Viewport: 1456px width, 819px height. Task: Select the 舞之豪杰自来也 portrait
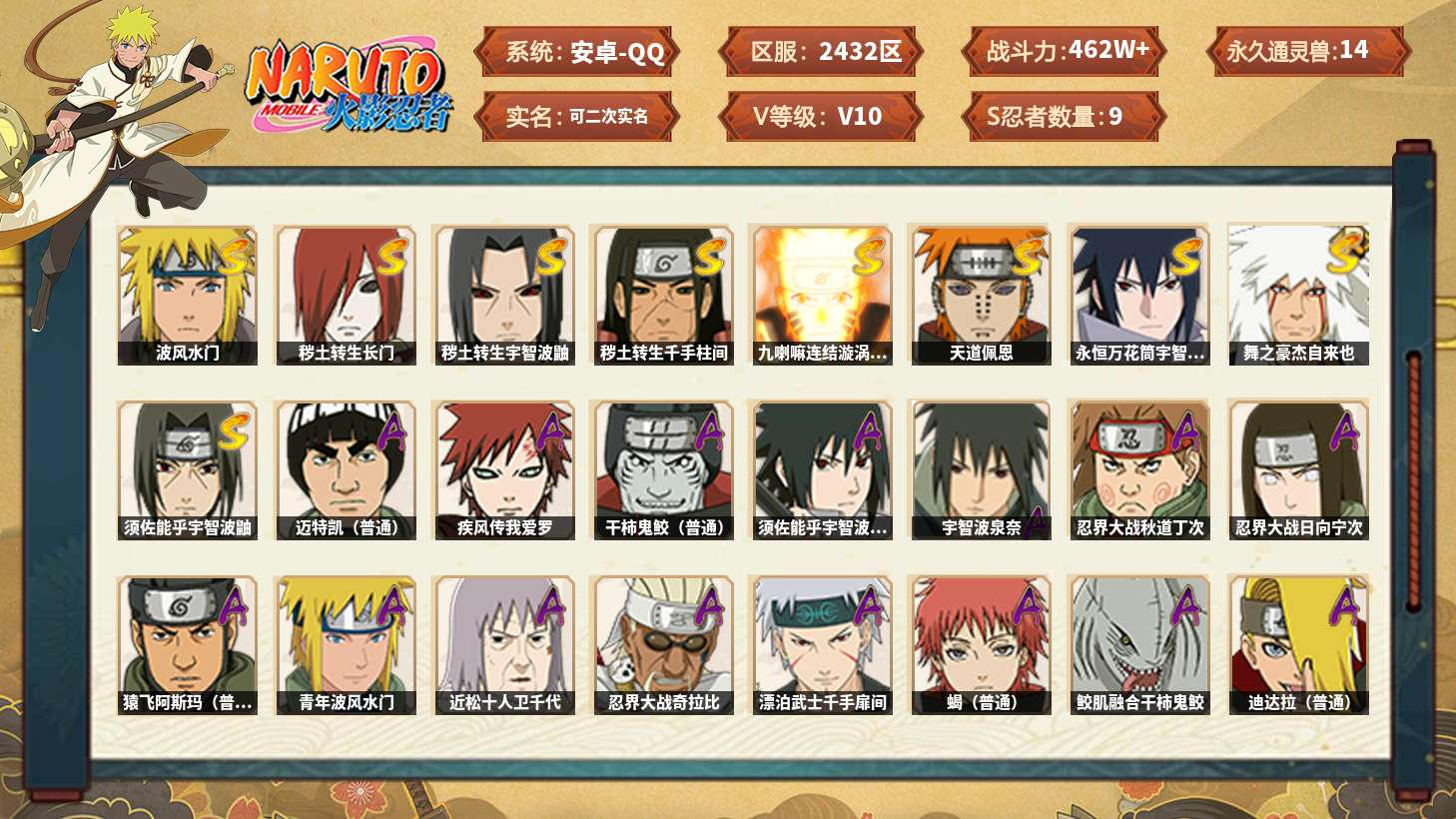click(x=1298, y=296)
